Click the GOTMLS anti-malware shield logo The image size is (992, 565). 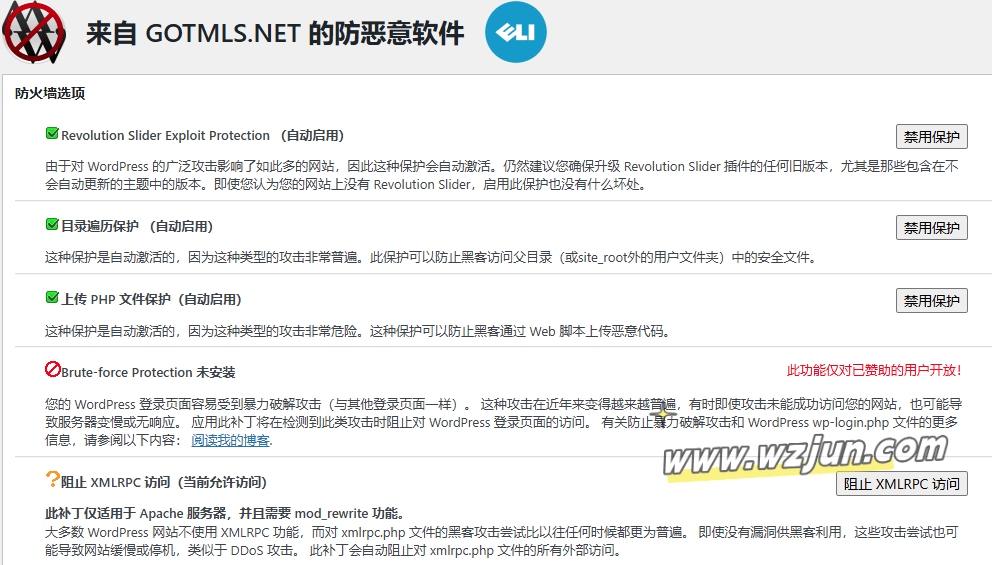pyautogui.click(x=34, y=32)
